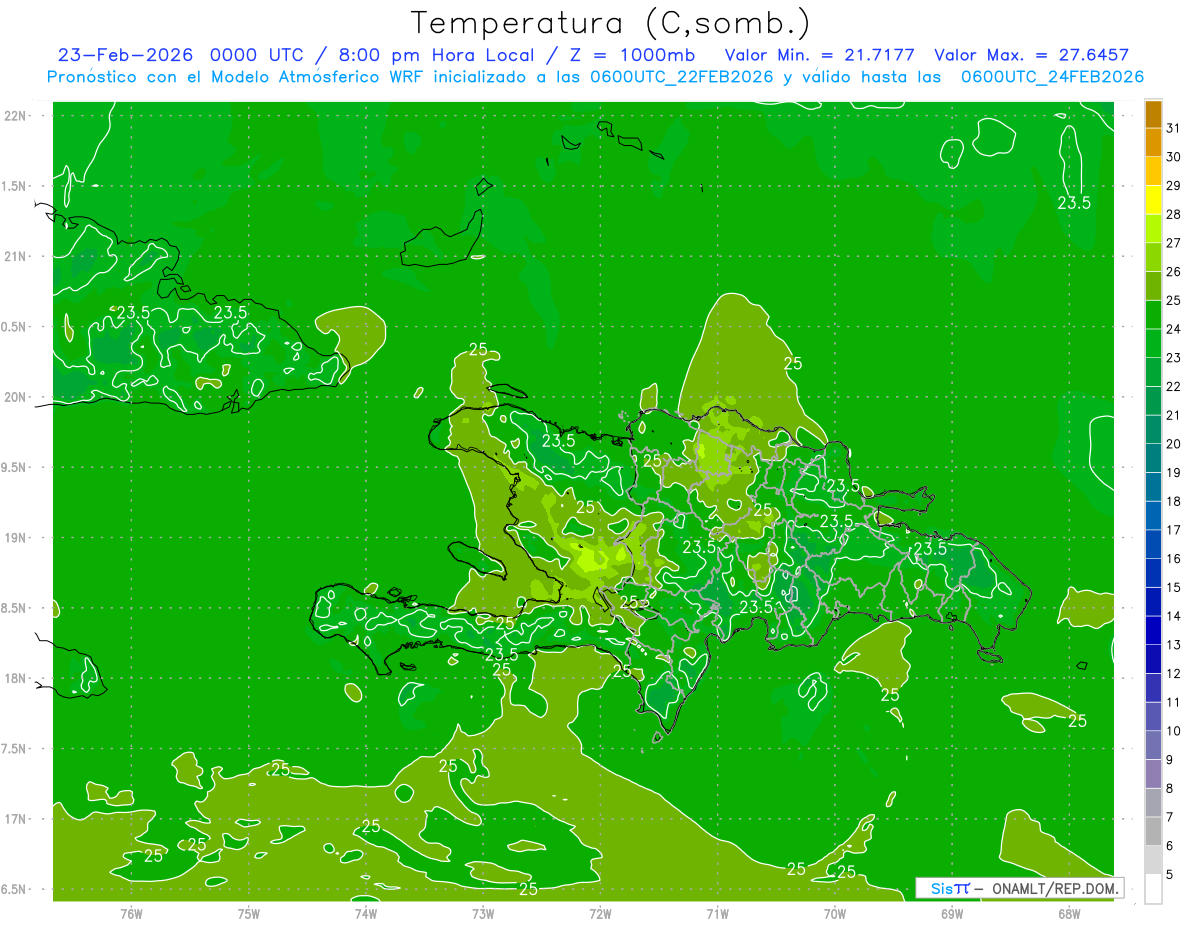Click the colorbar value label '16'
The width and height of the screenshot is (1200, 927).
tap(1174, 559)
